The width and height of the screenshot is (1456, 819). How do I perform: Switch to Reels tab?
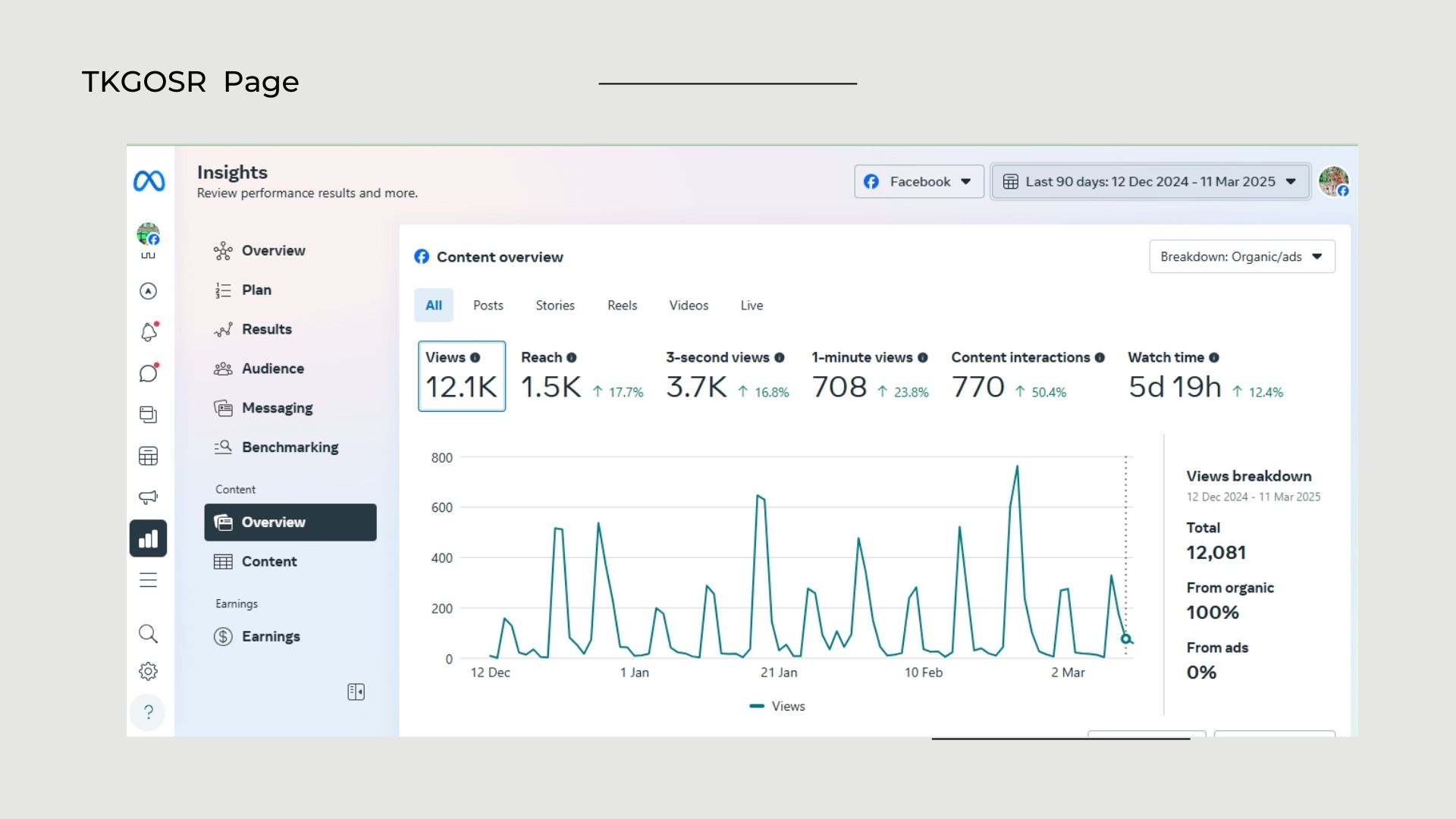point(622,306)
